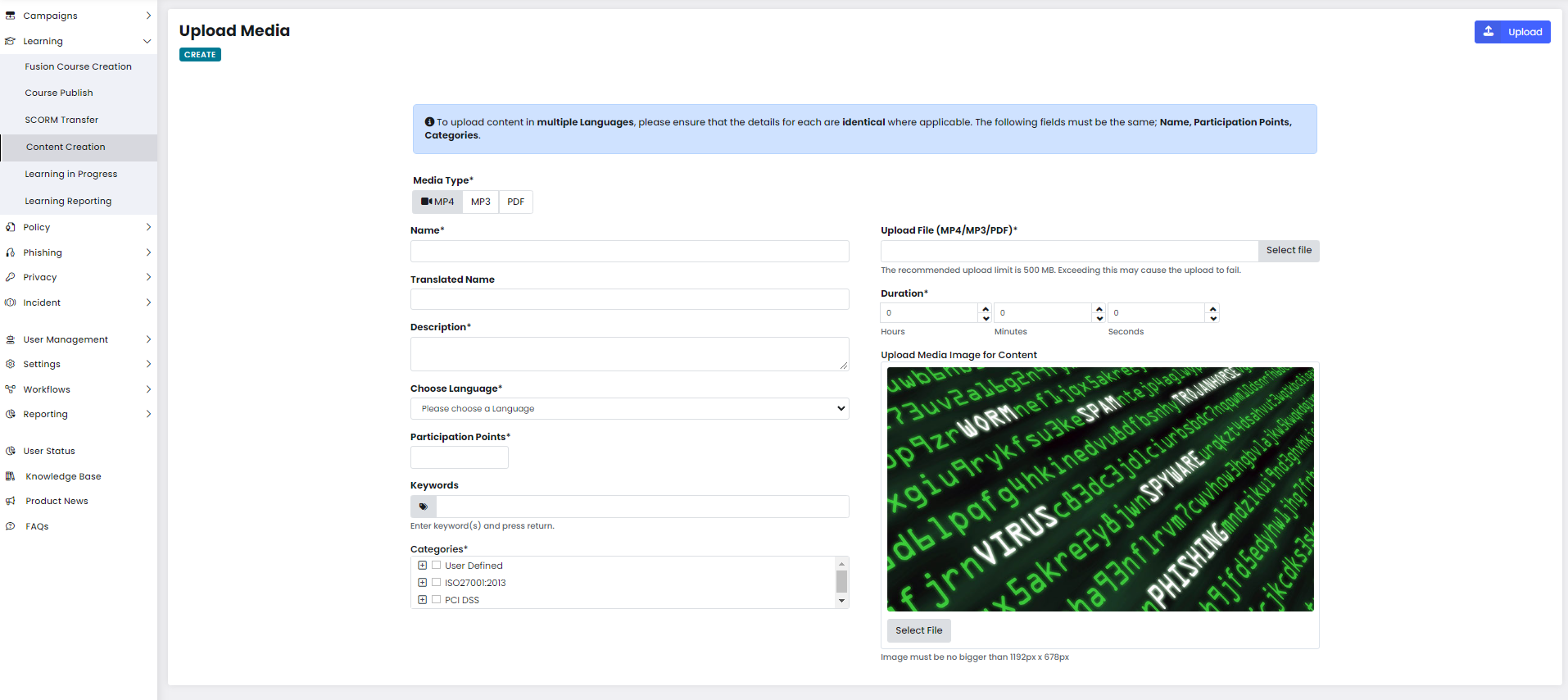This screenshot has height=700, width=1568.
Task: Check the PCI DSS category
Action: pyautogui.click(x=436, y=599)
